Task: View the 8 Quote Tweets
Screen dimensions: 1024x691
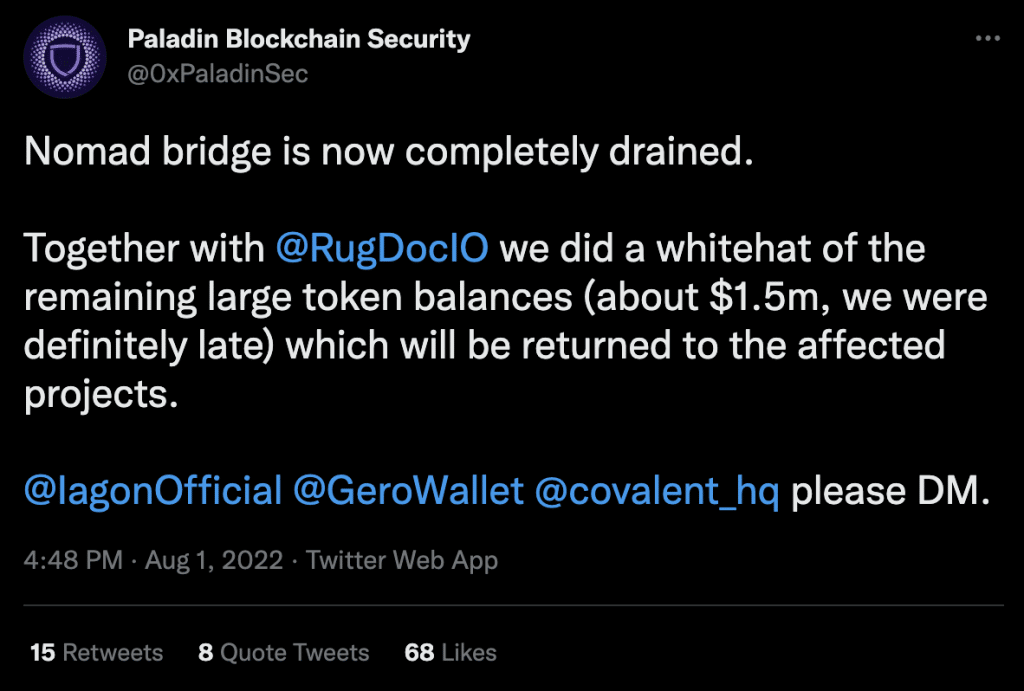Action: click(285, 652)
